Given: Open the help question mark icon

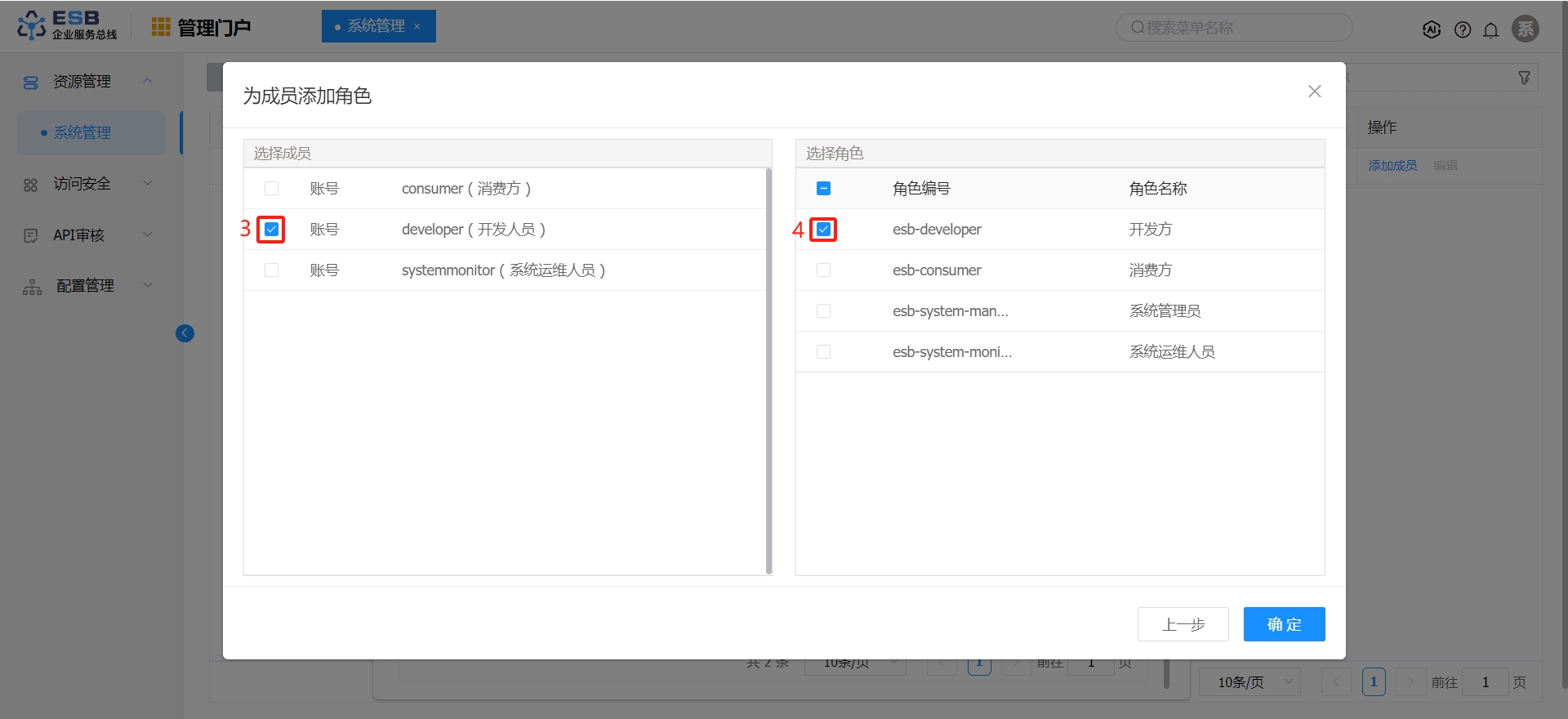Looking at the screenshot, I should tap(1463, 29).
